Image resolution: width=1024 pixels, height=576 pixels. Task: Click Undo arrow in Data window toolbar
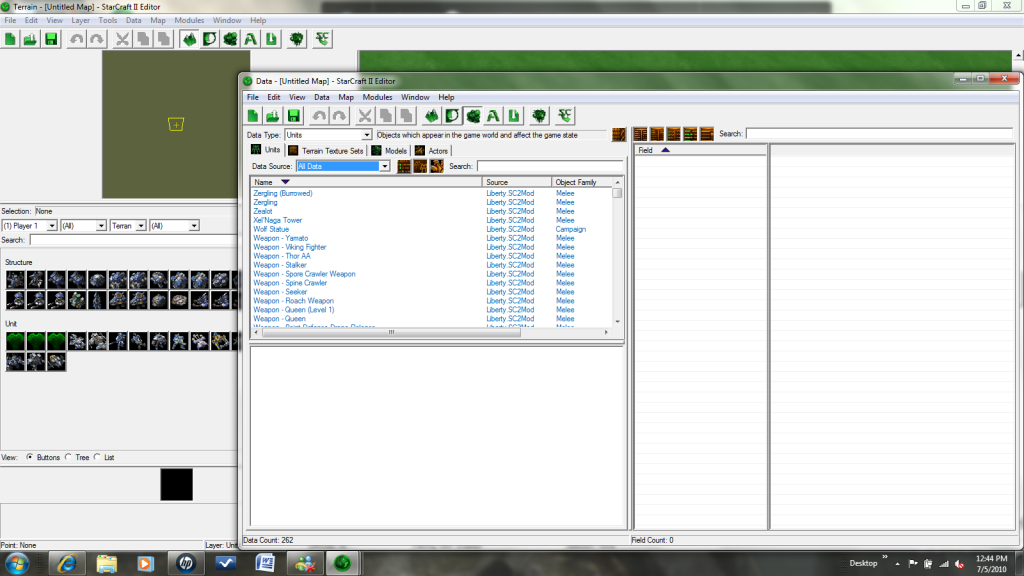pyautogui.click(x=319, y=116)
